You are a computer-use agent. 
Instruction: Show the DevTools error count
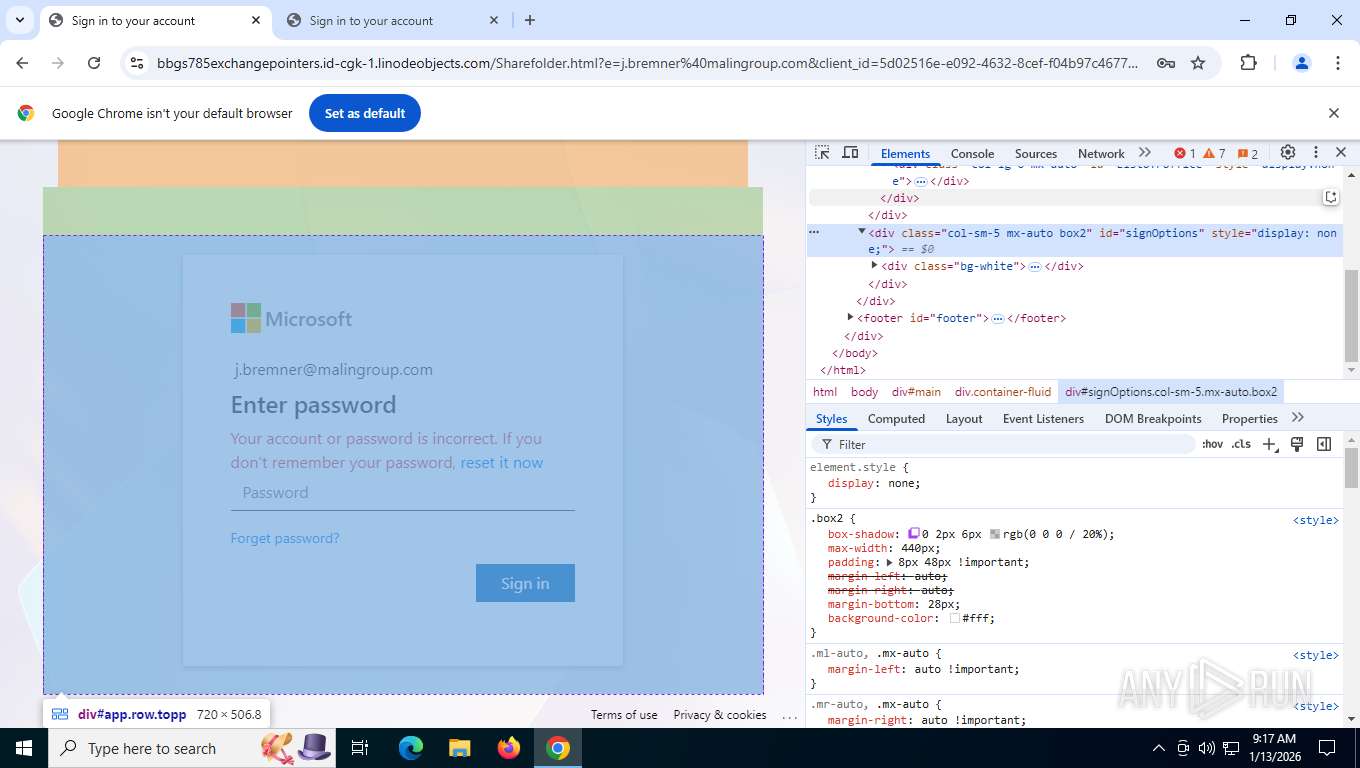point(1185,153)
